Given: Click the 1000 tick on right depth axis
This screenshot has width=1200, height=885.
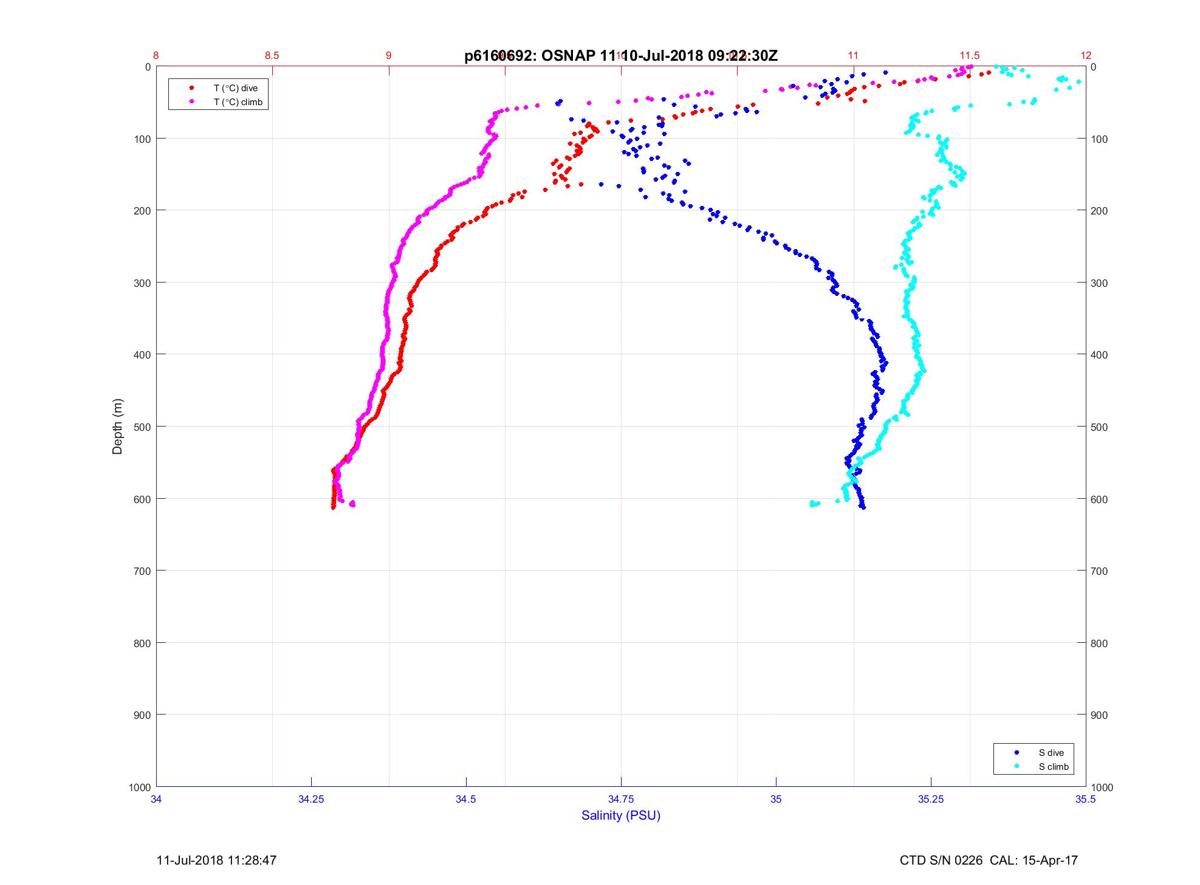Looking at the screenshot, I should [x=1104, y=787].
